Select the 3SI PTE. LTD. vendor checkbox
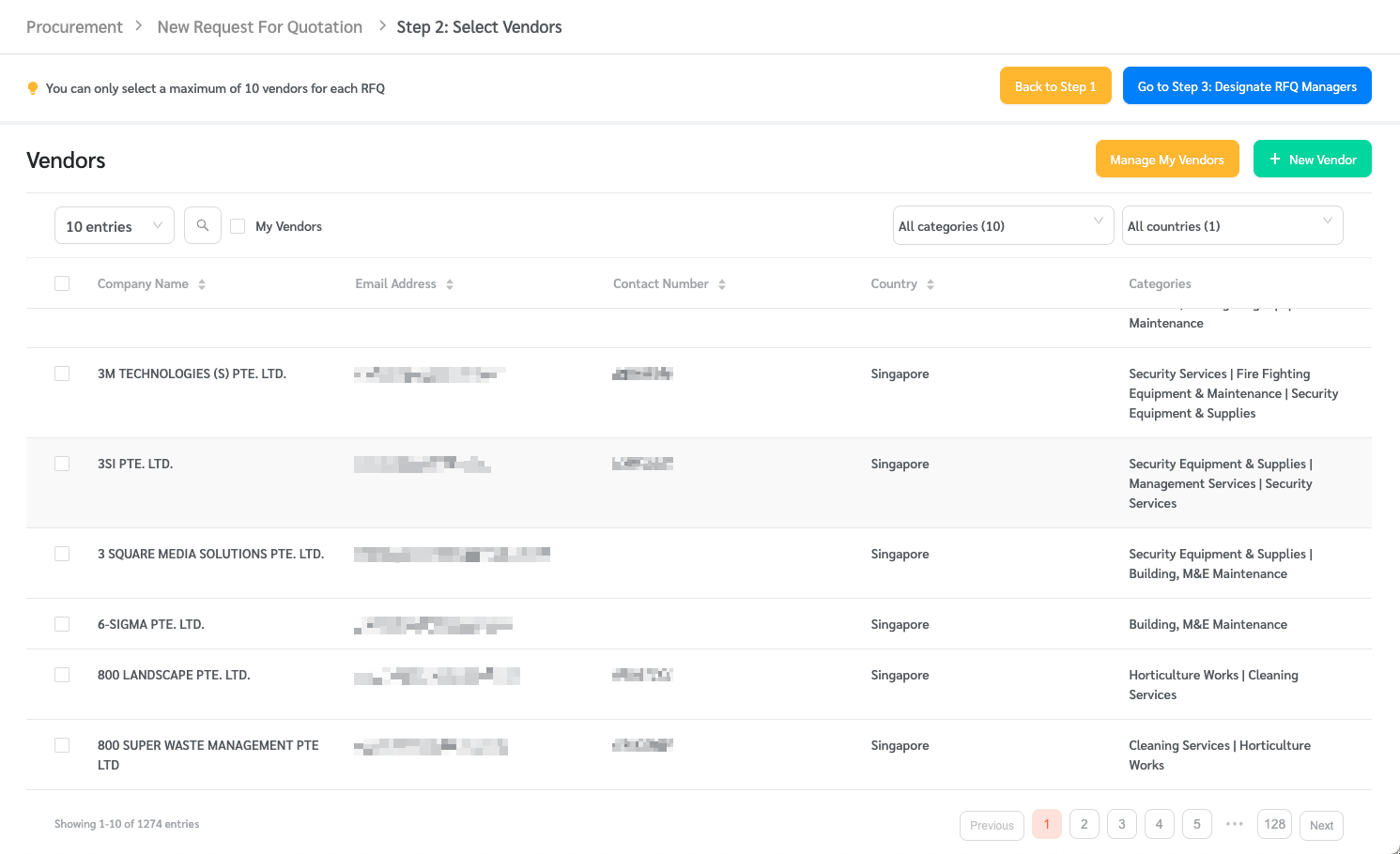This screenshot has width=1400, height=854. pos(61,463)
